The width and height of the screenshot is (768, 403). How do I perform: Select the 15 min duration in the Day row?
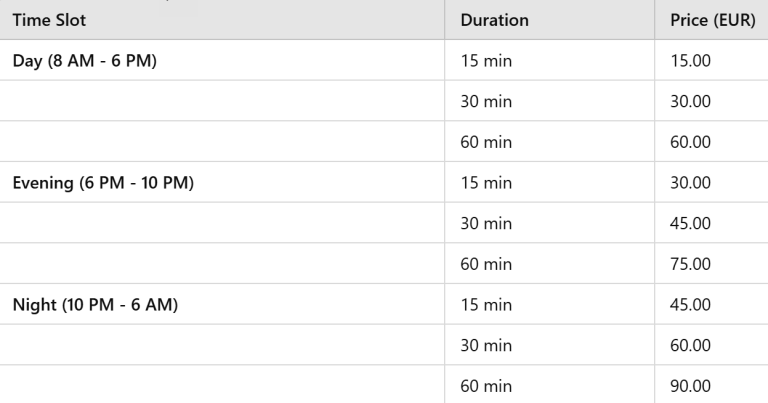485,60
